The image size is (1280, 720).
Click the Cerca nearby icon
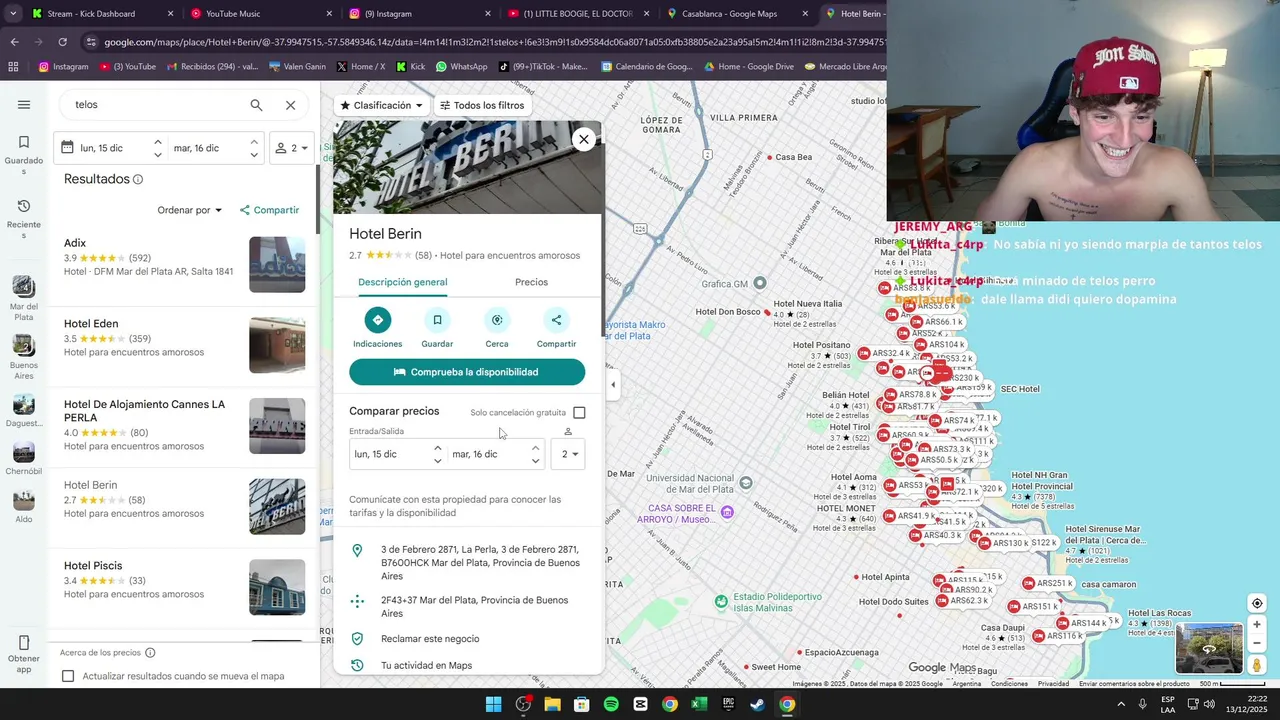pos(497,320)
